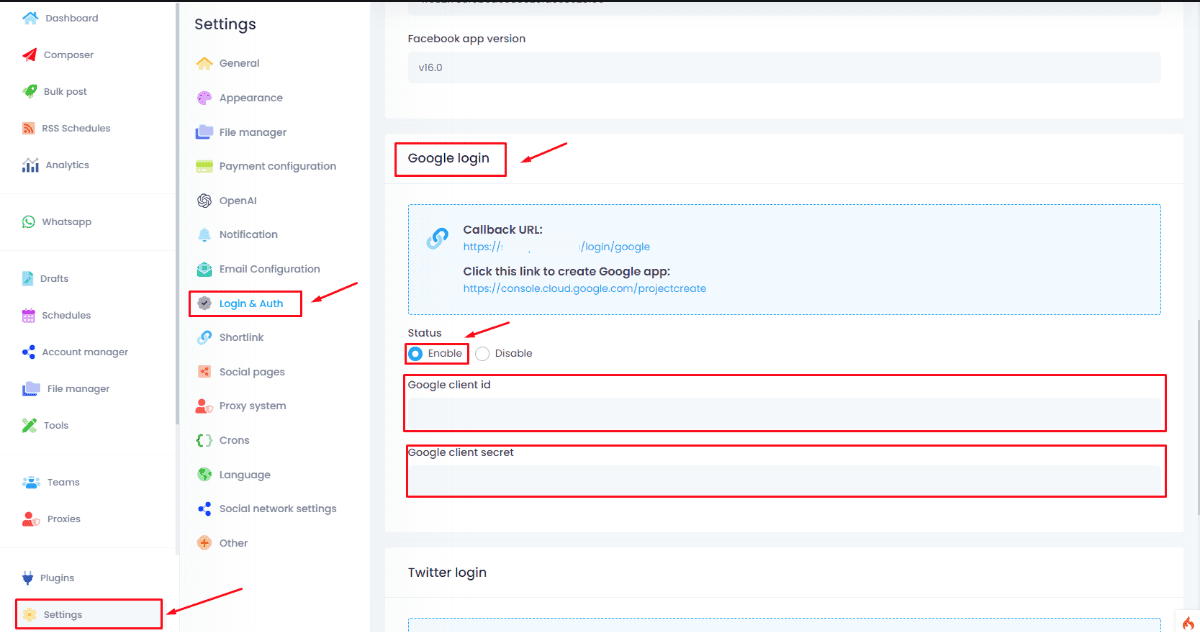Click the OpenAI logo icon

(x=204, y=200)
